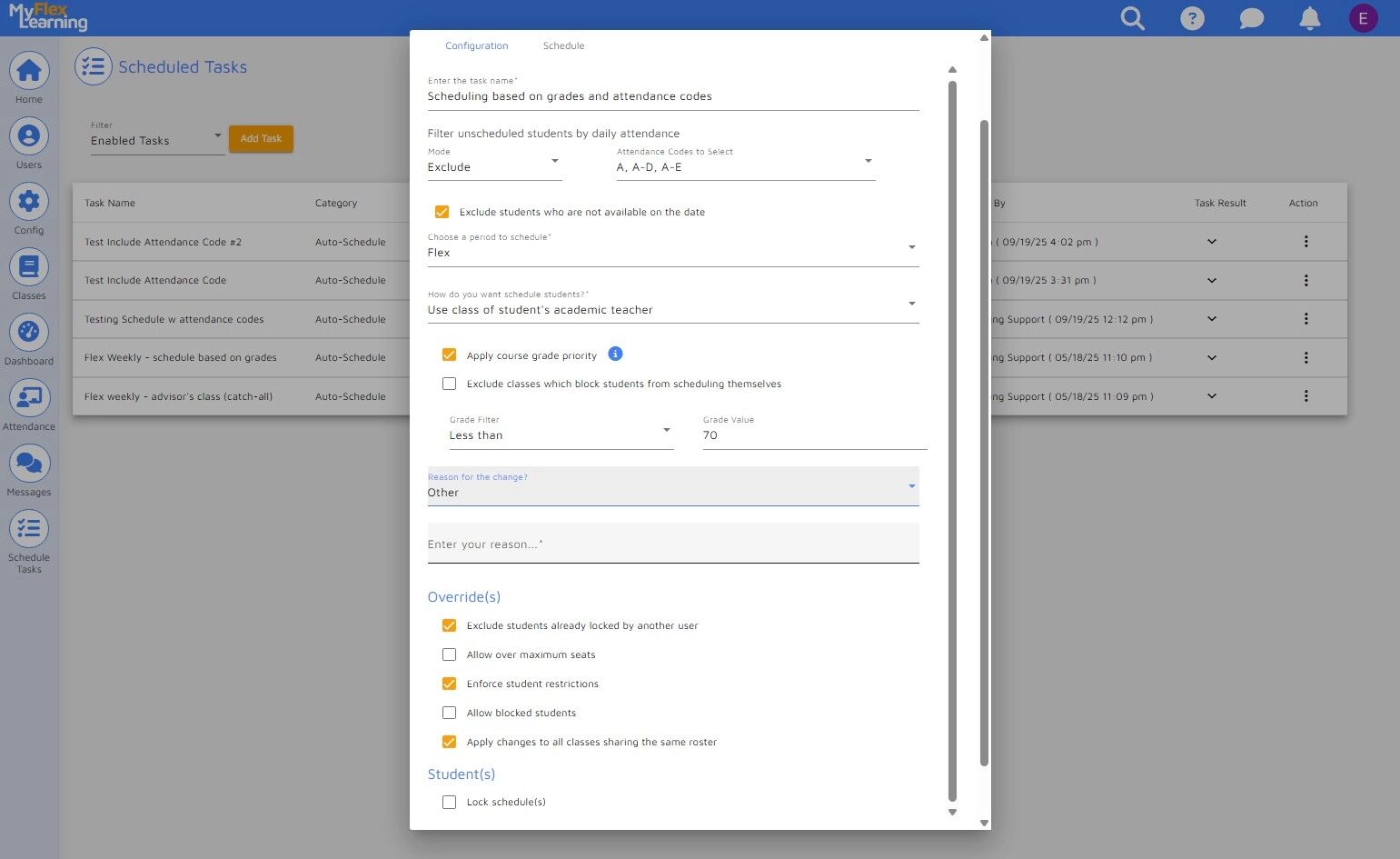Check Allow blocked students
Image resolution: width=1400 pixels, height=859 pixels.
449,713
